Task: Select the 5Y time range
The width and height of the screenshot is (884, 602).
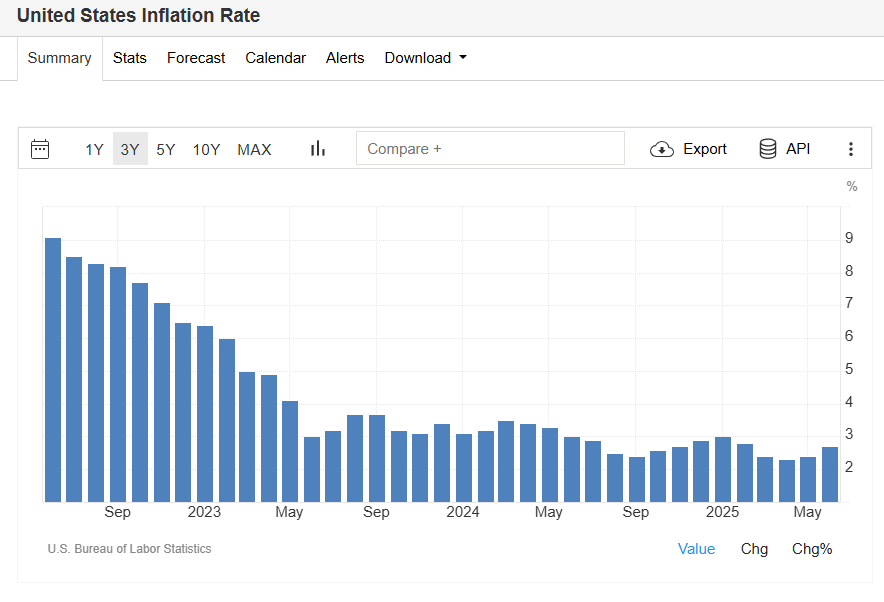Action: (x=166, y=149)
